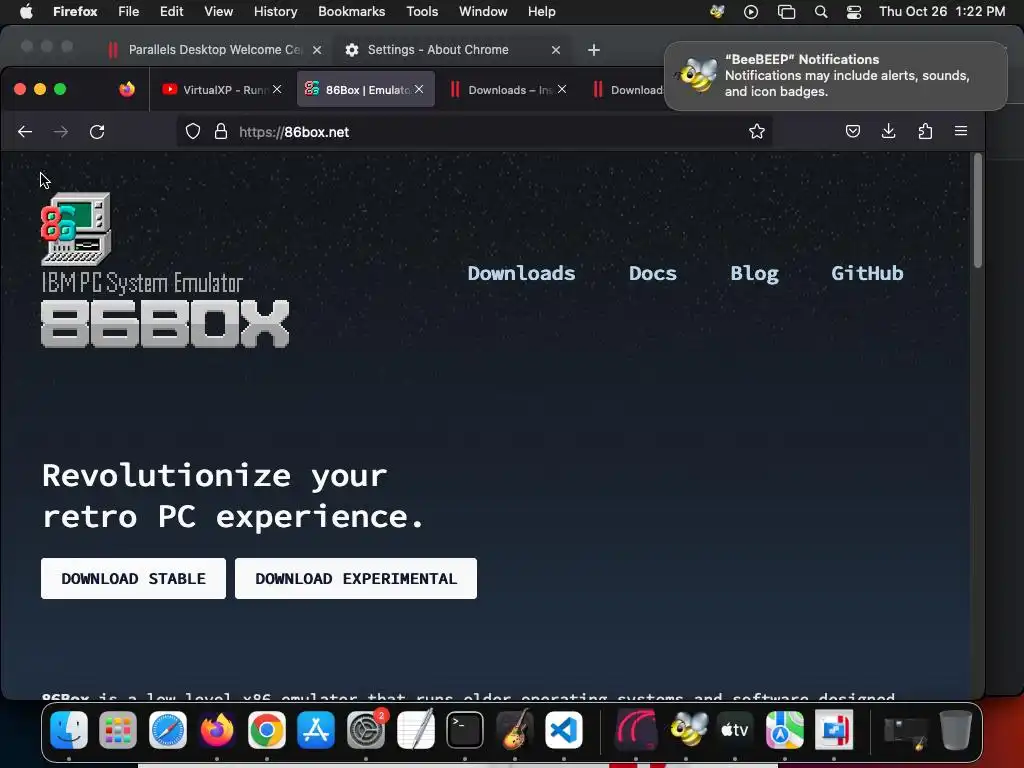Open the Apple menu

pyautogui.click(x=26, y=12)
